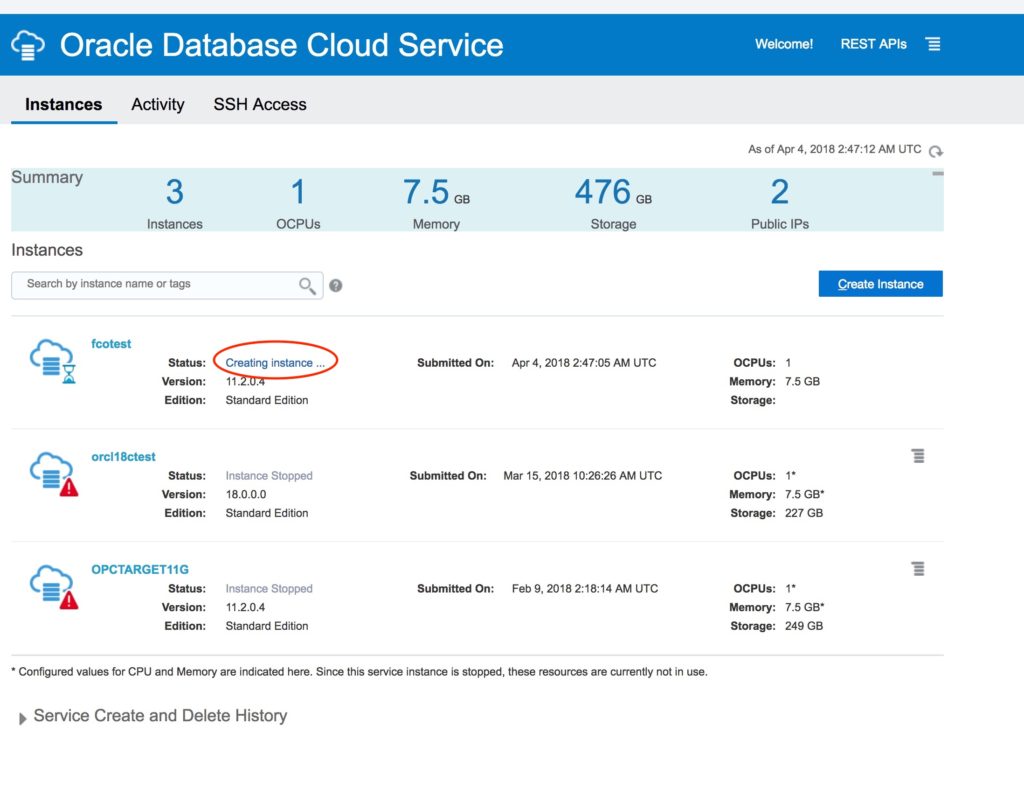Open the OPCTARGET11G instance actions menu icon
Viewport: 1024px width, 795px height.
(x=917, y=569)
